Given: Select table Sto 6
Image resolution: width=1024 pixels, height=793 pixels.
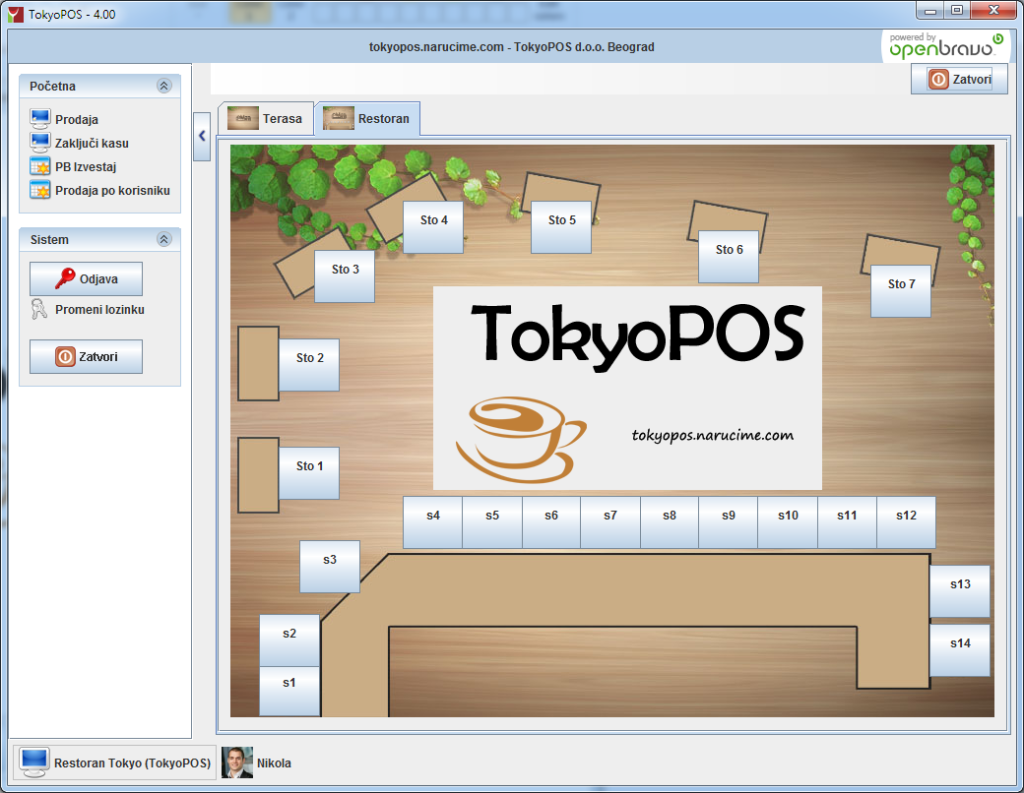Looking at the screenshot, I should tap(728, 257).
